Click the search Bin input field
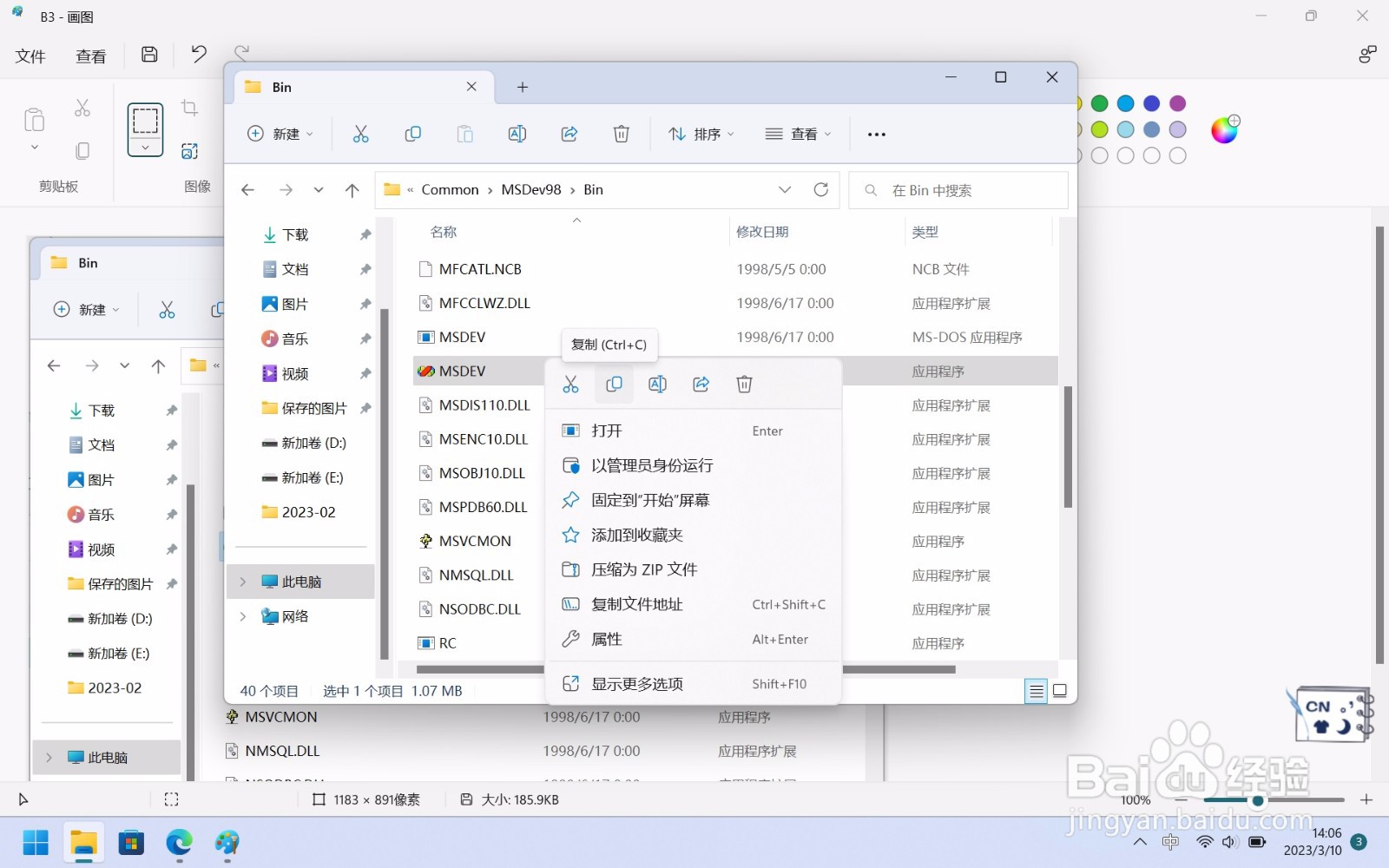Screen dimensions: 1389x868 coord(958,190)
